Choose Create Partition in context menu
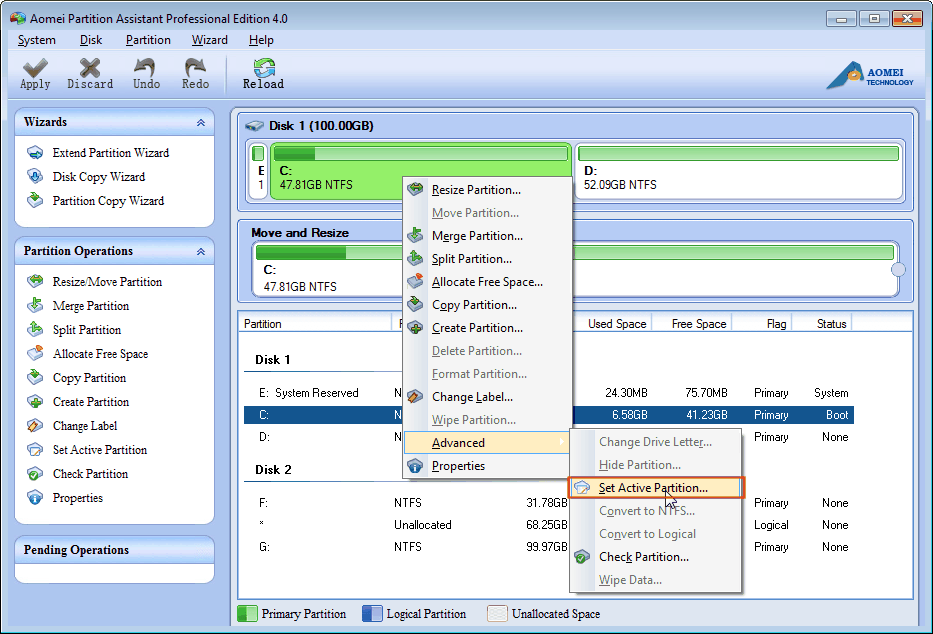933x634 pixels. click(x=487, y=328)
